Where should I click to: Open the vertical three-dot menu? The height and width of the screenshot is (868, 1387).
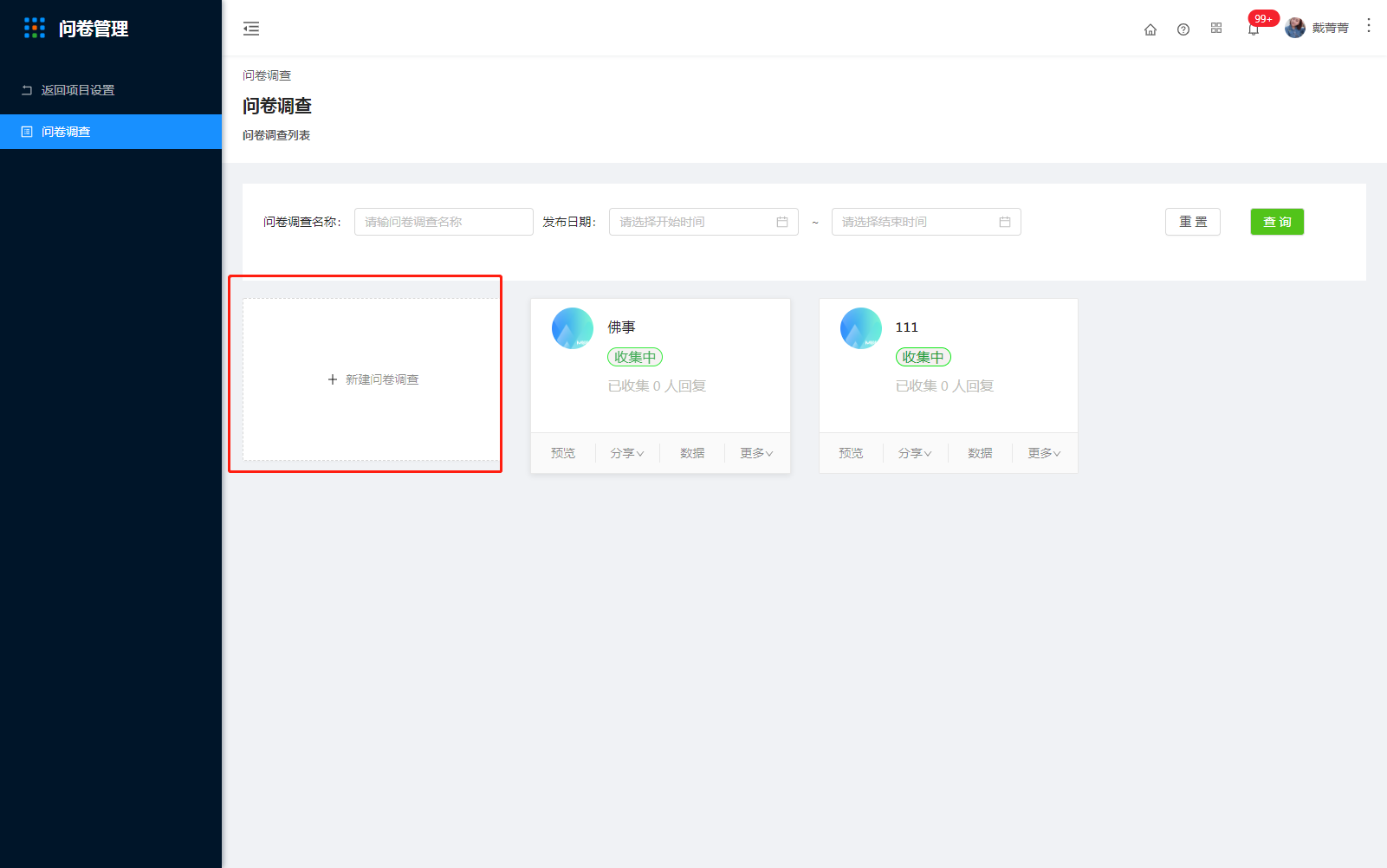[x=1369, y=26]
